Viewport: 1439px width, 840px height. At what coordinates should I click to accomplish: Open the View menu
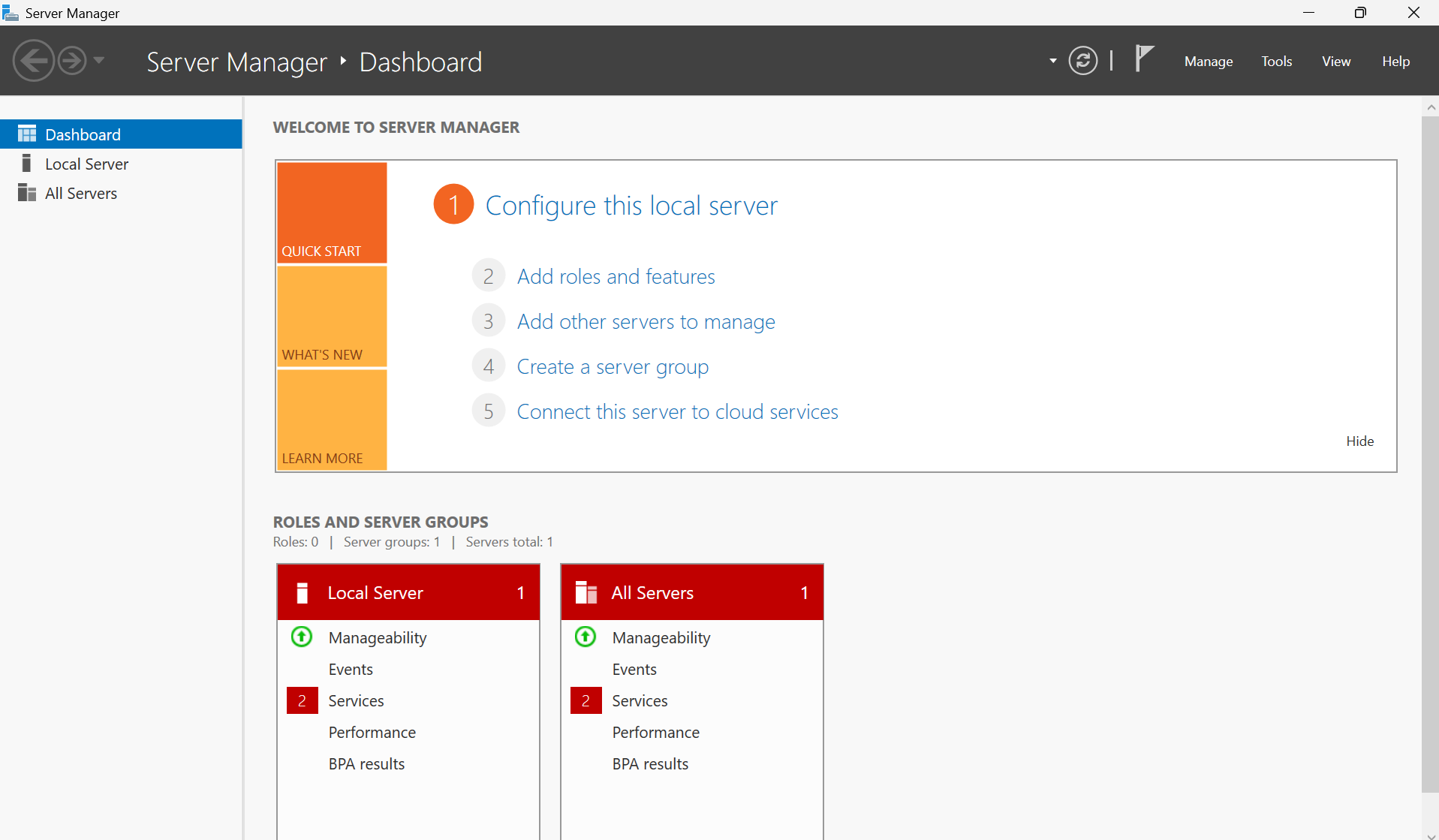tap(1336, 62)
